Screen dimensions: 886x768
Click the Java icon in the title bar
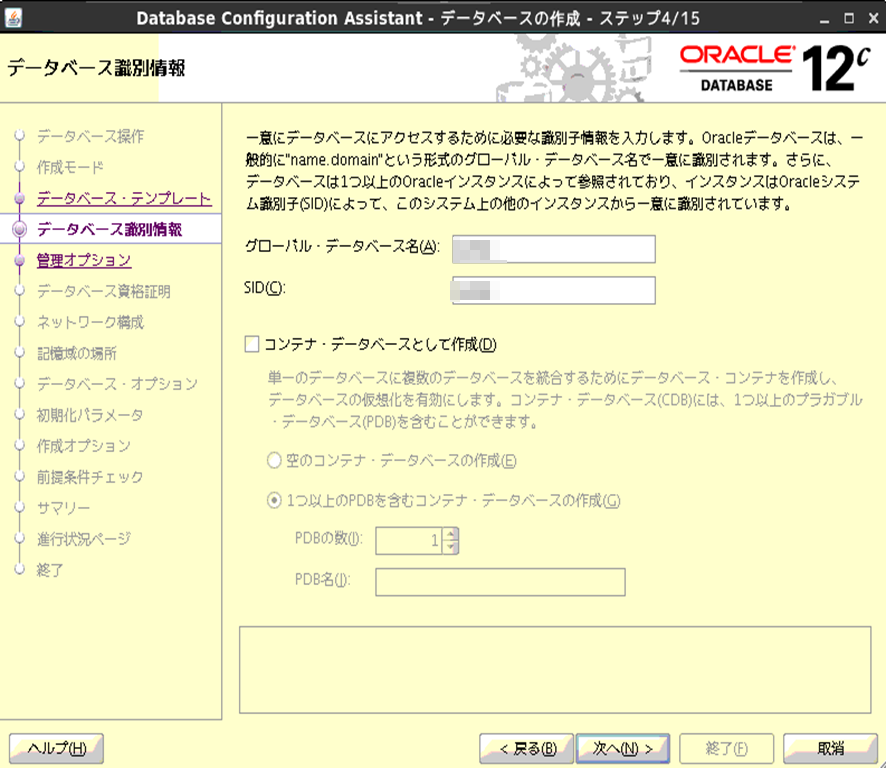[x=14, y=18]
